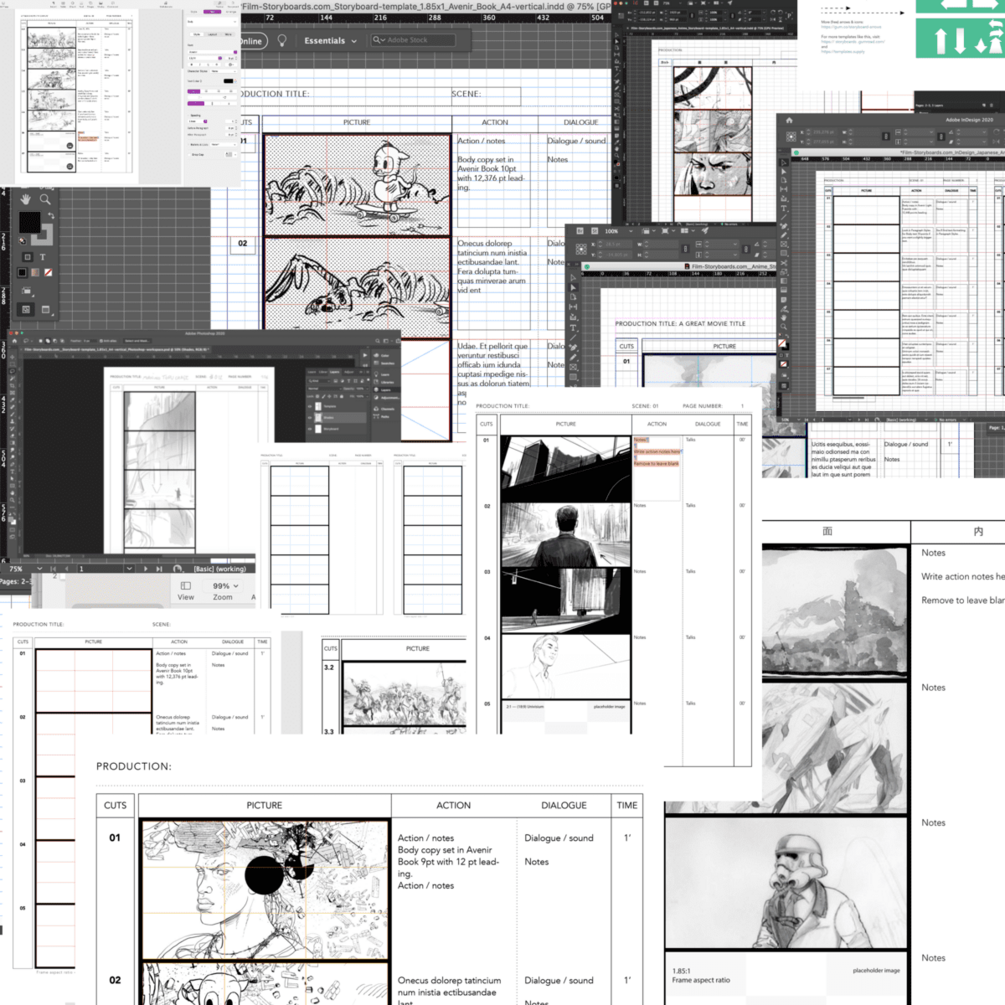Select the Zoom magnifier tool beside Hand

[45, 199]
